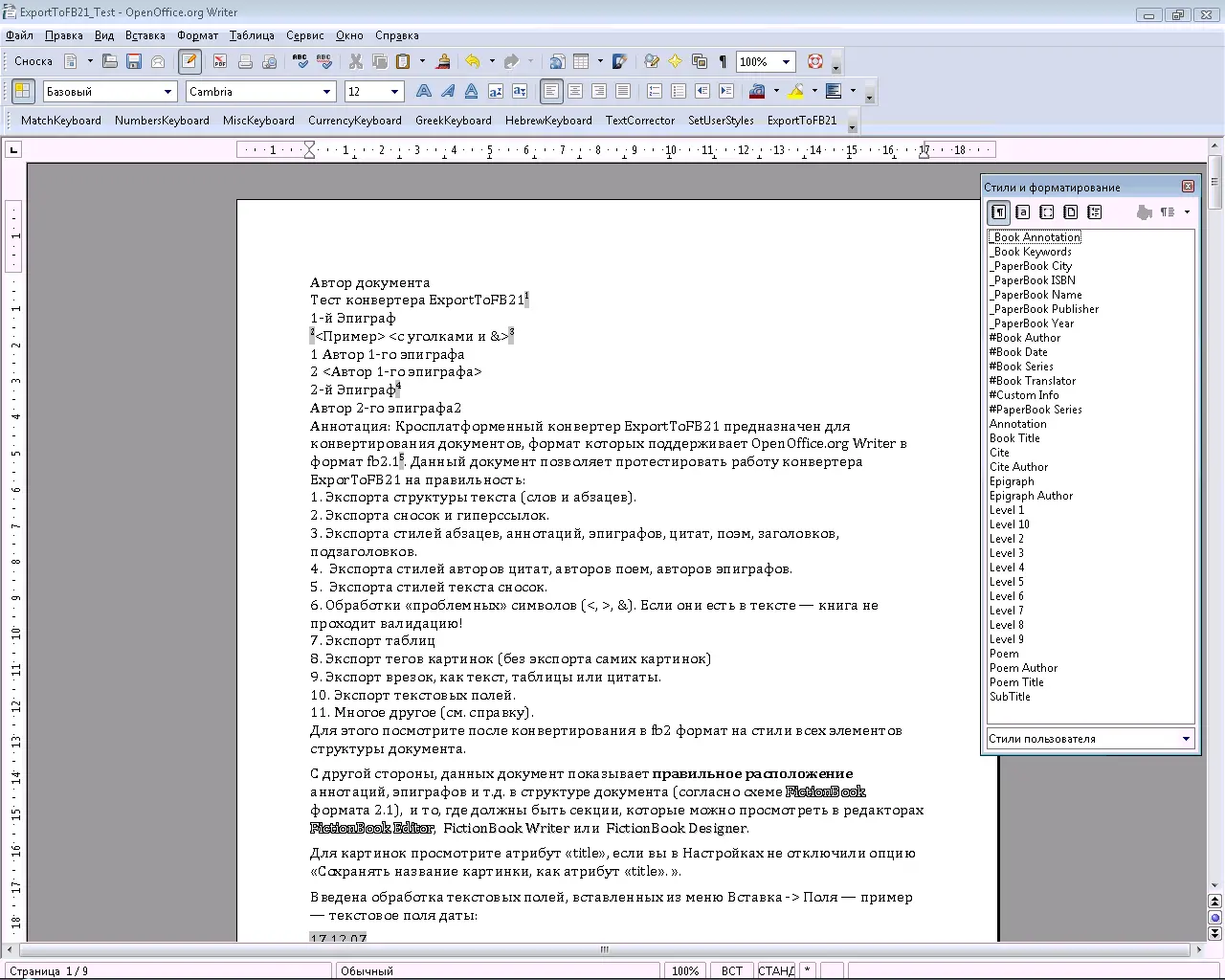Apply the paragraph Background Color swatch

pyautogui.click(x=834, y=91)
